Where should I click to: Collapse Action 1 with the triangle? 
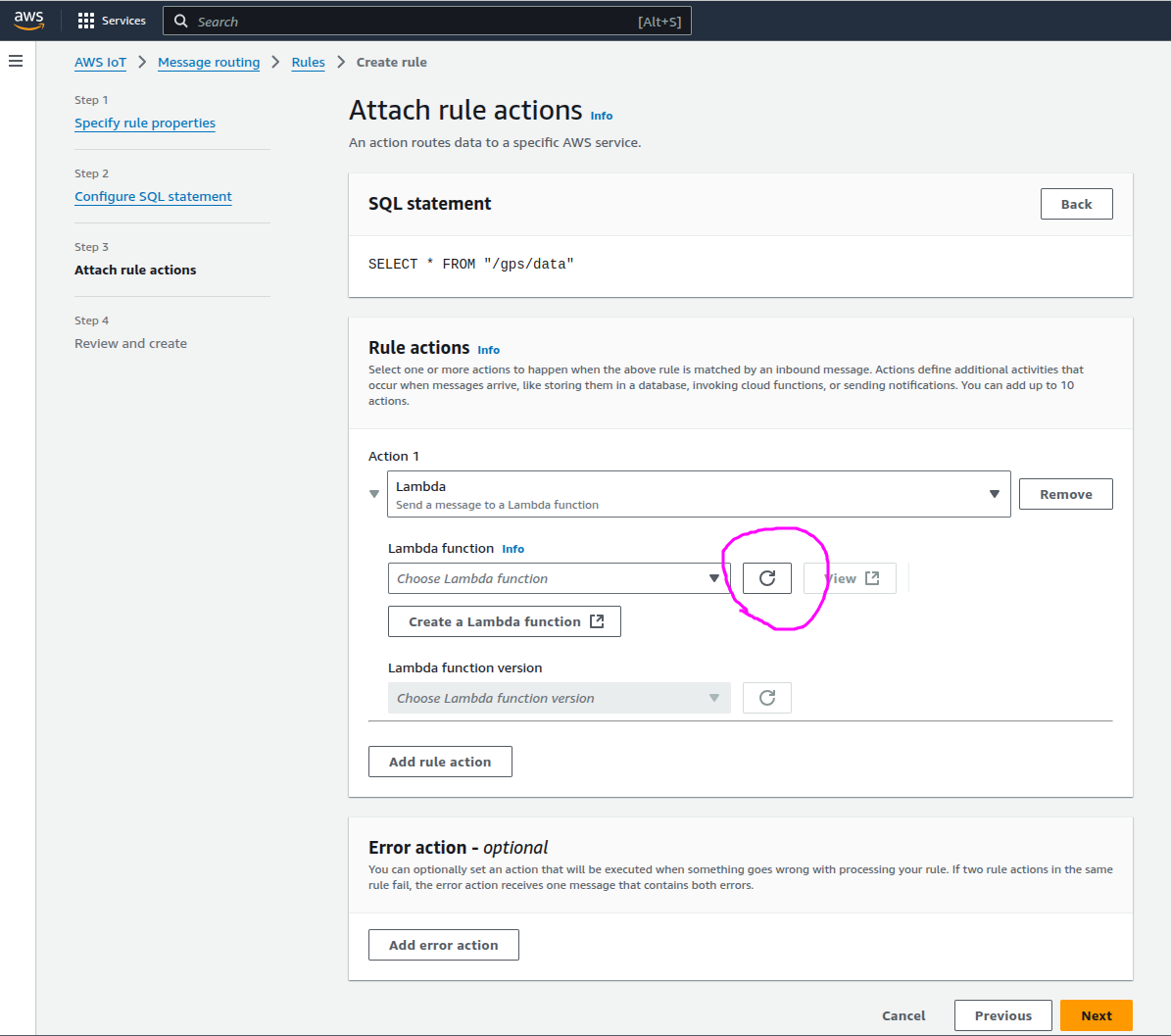(x=374, y=494)
